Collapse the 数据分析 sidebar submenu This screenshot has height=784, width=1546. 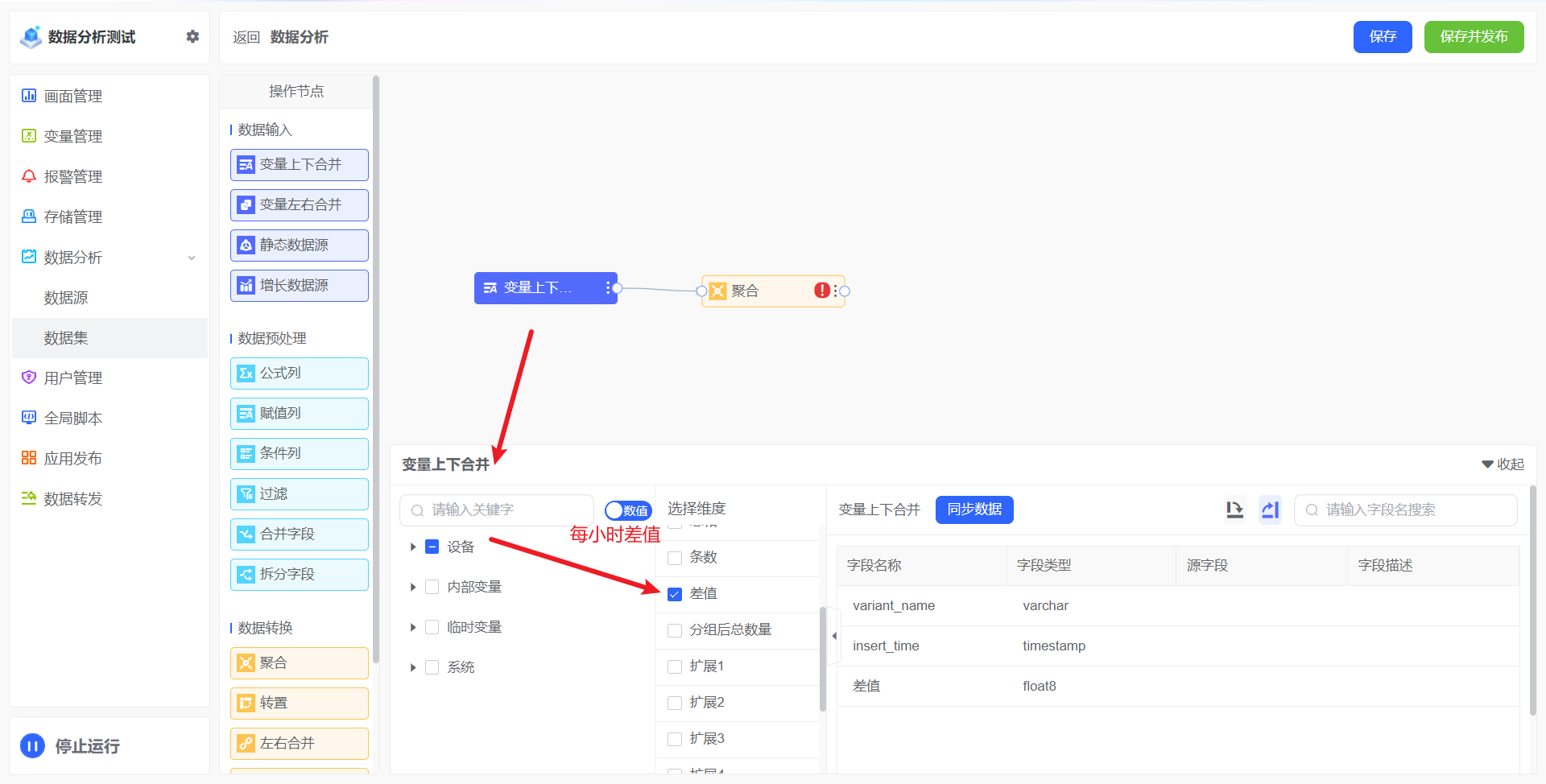tap(191, 257)
